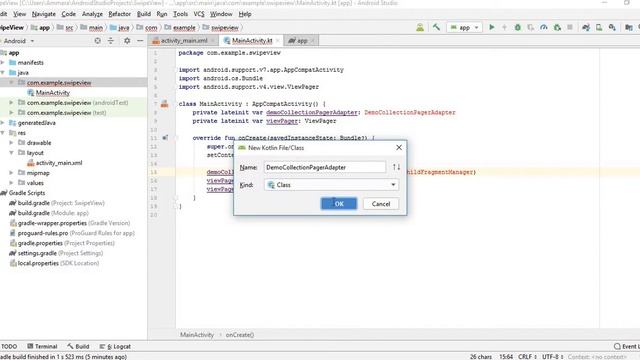Select activity_main.xml in the project tree
The width and height of the screenshot is (640, 360).
click(59, 163)
